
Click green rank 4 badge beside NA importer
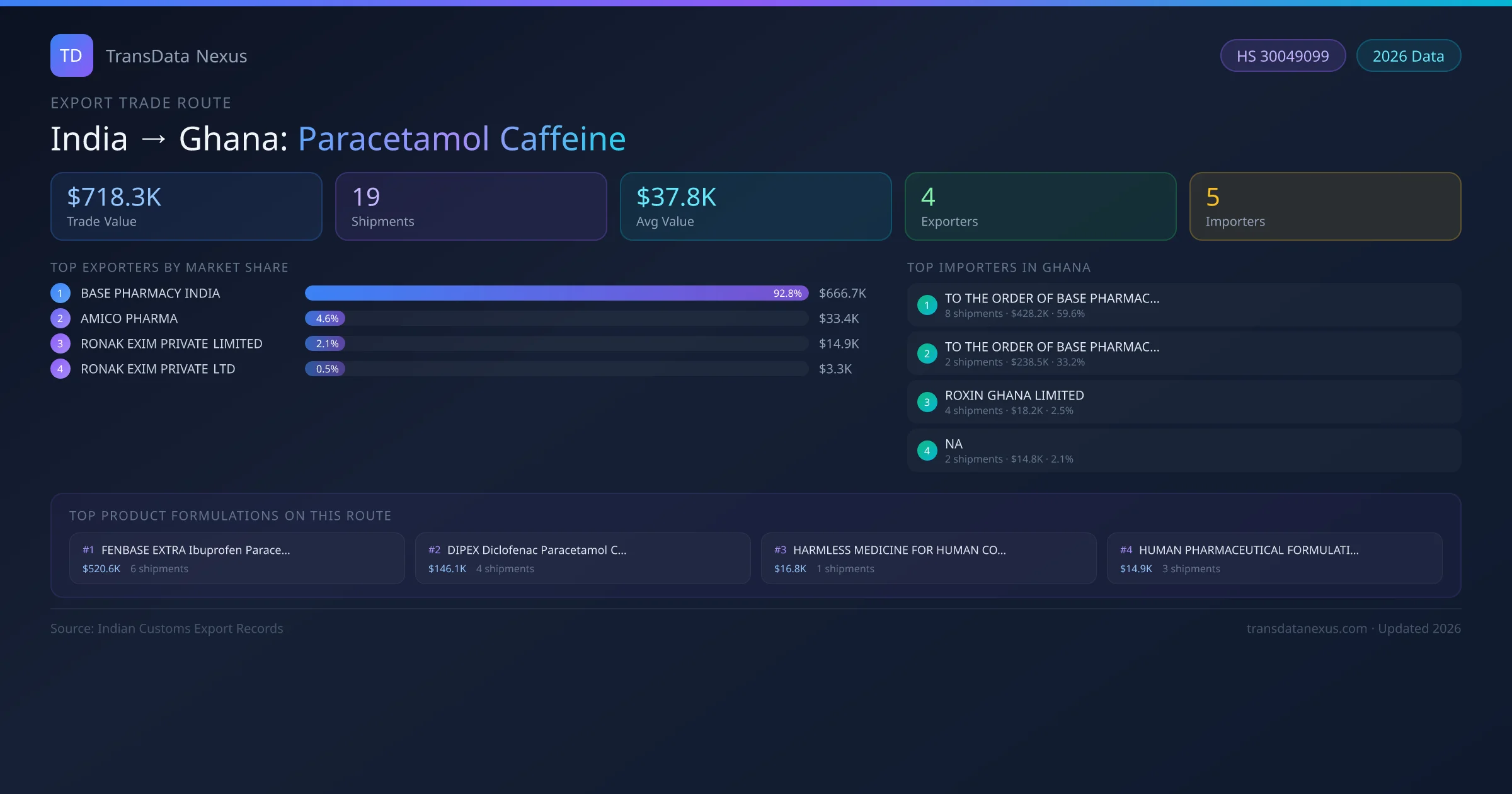tap(927, 451)
